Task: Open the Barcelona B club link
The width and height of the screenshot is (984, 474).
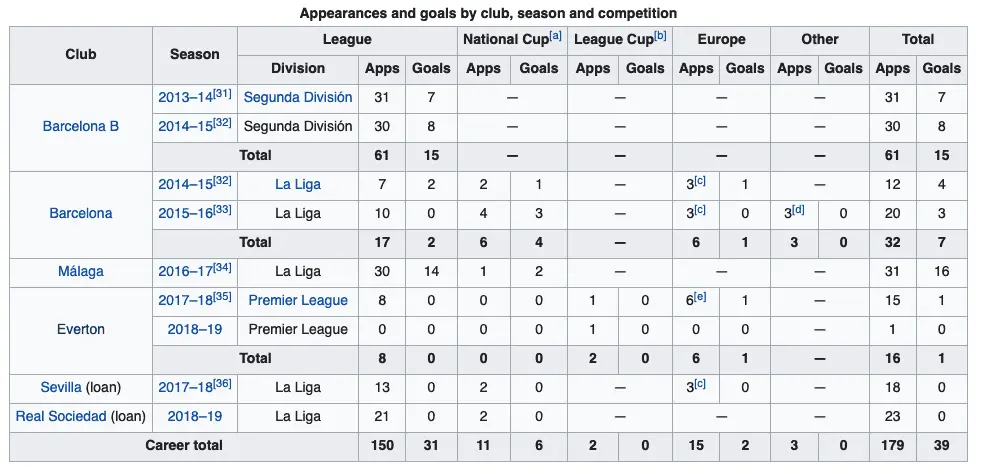Action: [x=80, y=127]
